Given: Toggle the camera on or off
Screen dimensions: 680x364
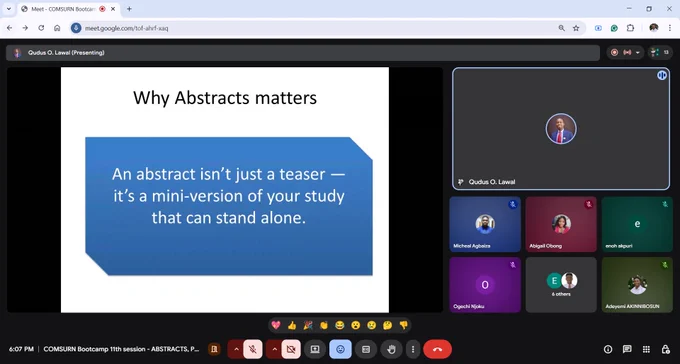Looking at the screenshot, I should (291, 349).
